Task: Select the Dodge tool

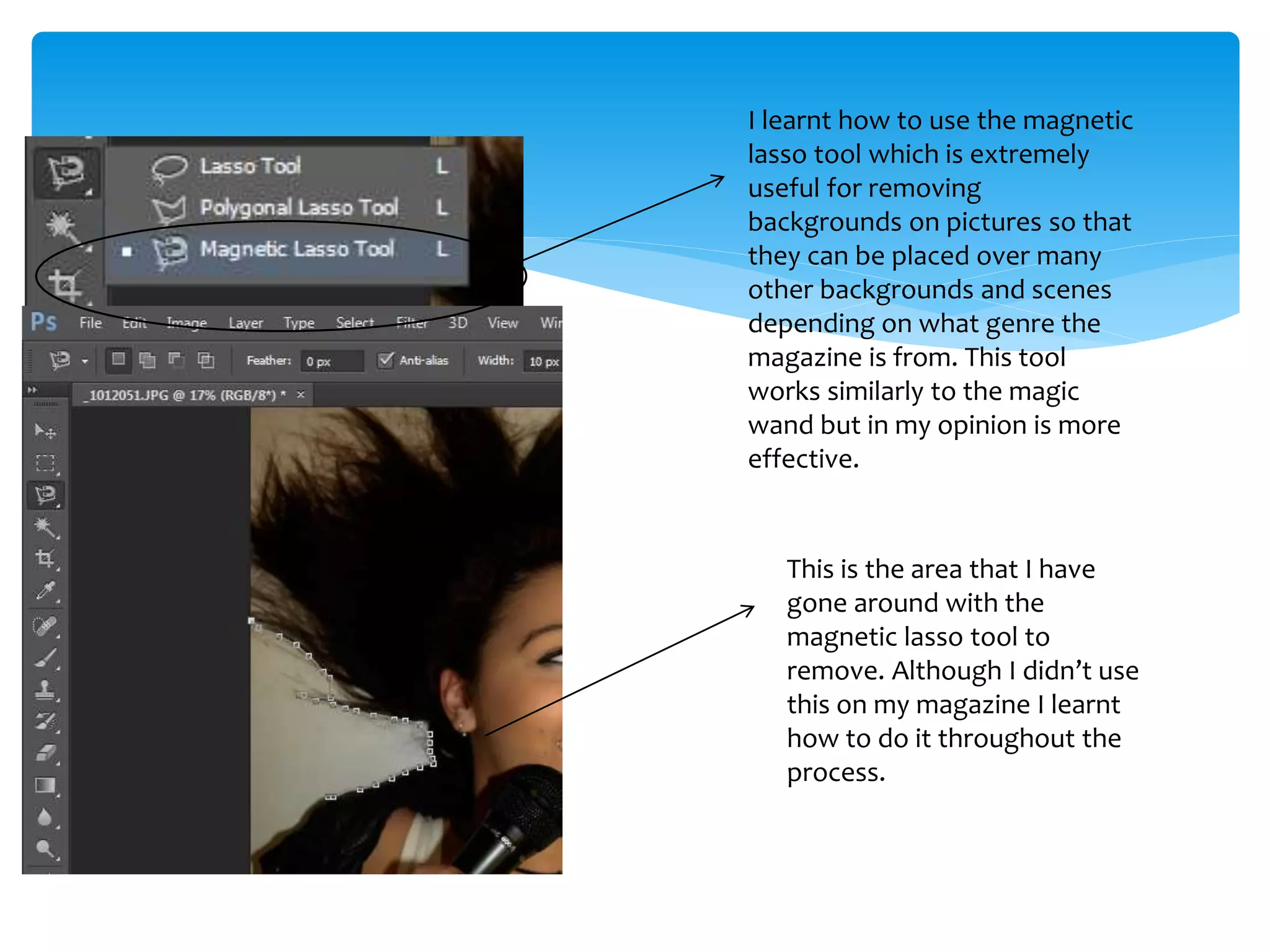Action: pos(45,849)
